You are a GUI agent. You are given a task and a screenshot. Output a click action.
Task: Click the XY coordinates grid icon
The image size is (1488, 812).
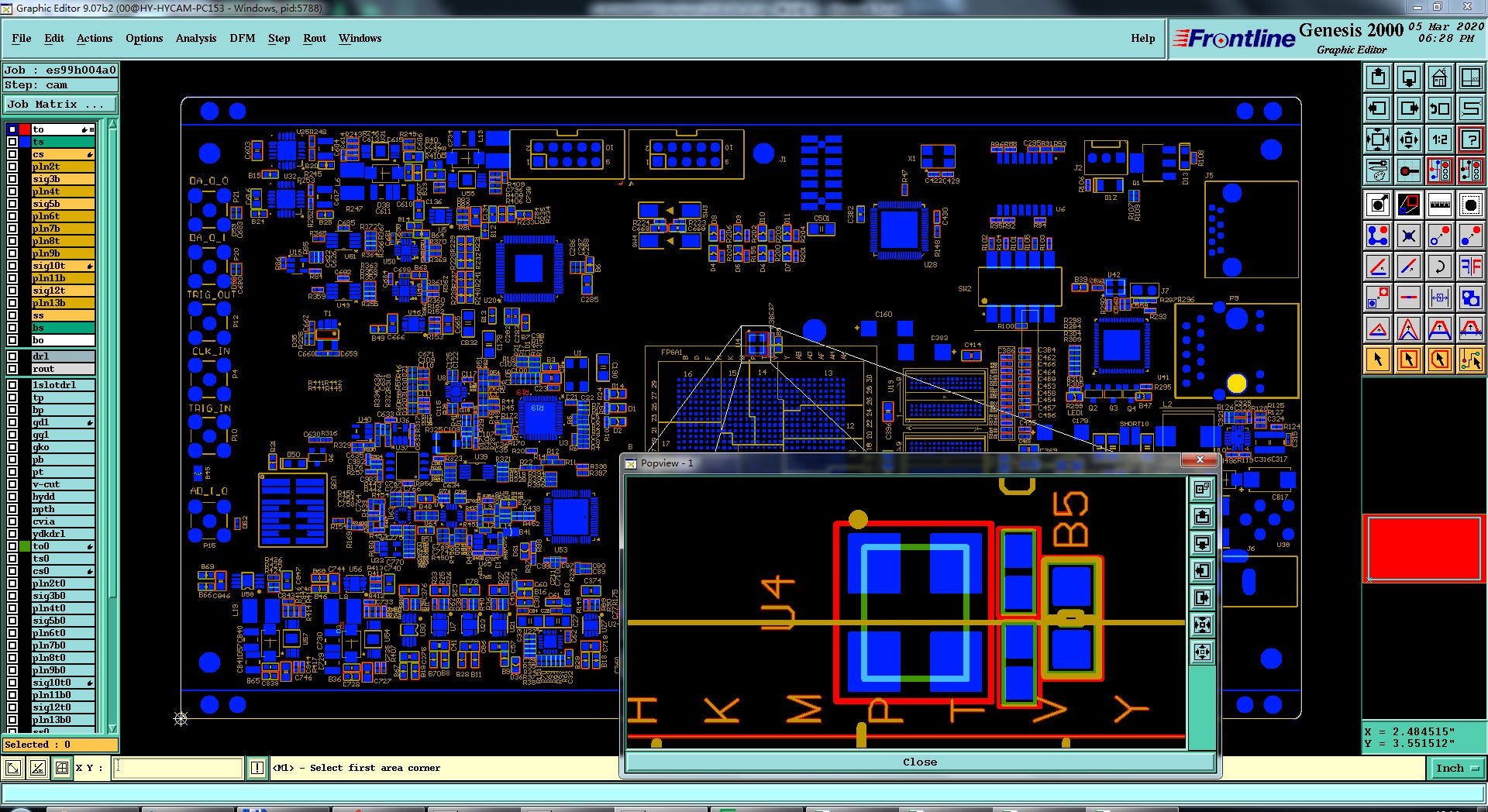pos(1470,77)
